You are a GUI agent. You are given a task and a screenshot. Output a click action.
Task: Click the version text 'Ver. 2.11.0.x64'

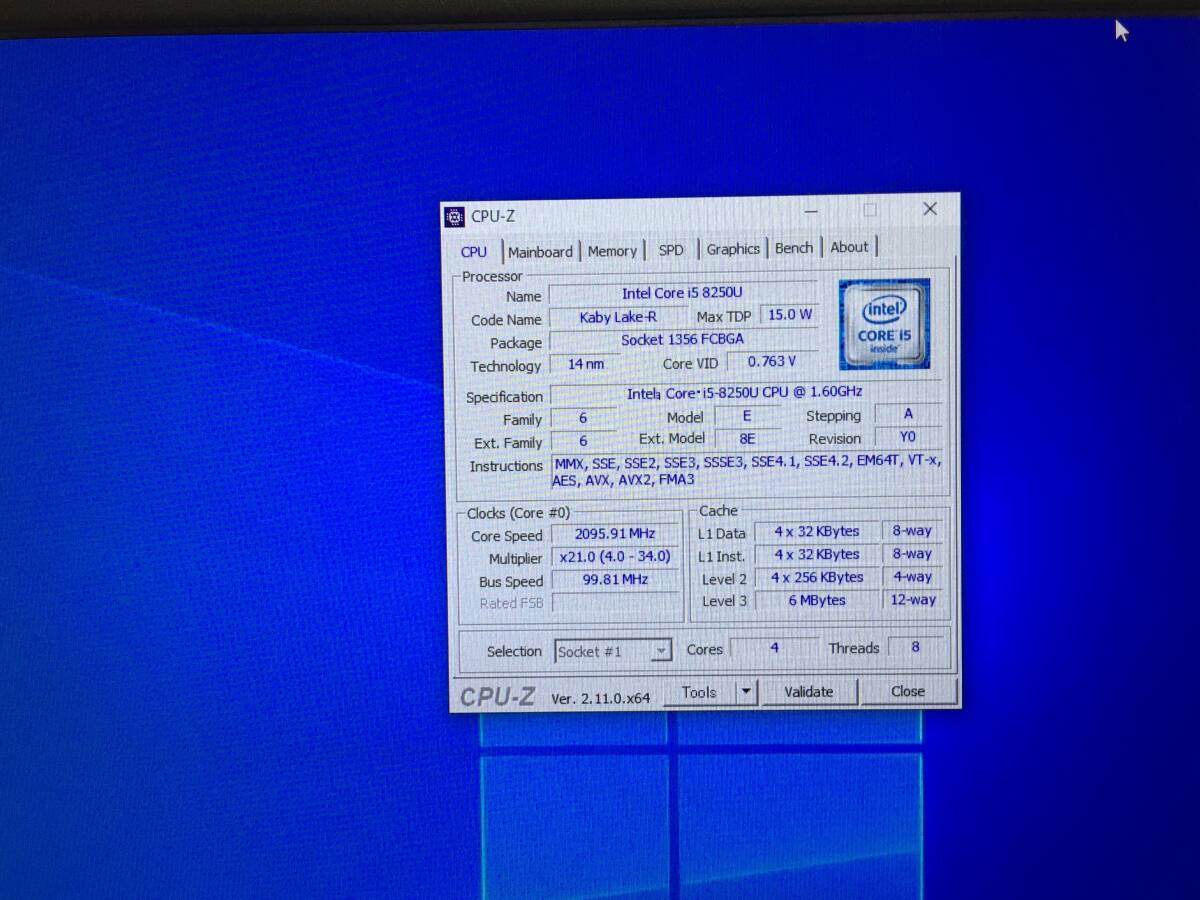(601, 699)
